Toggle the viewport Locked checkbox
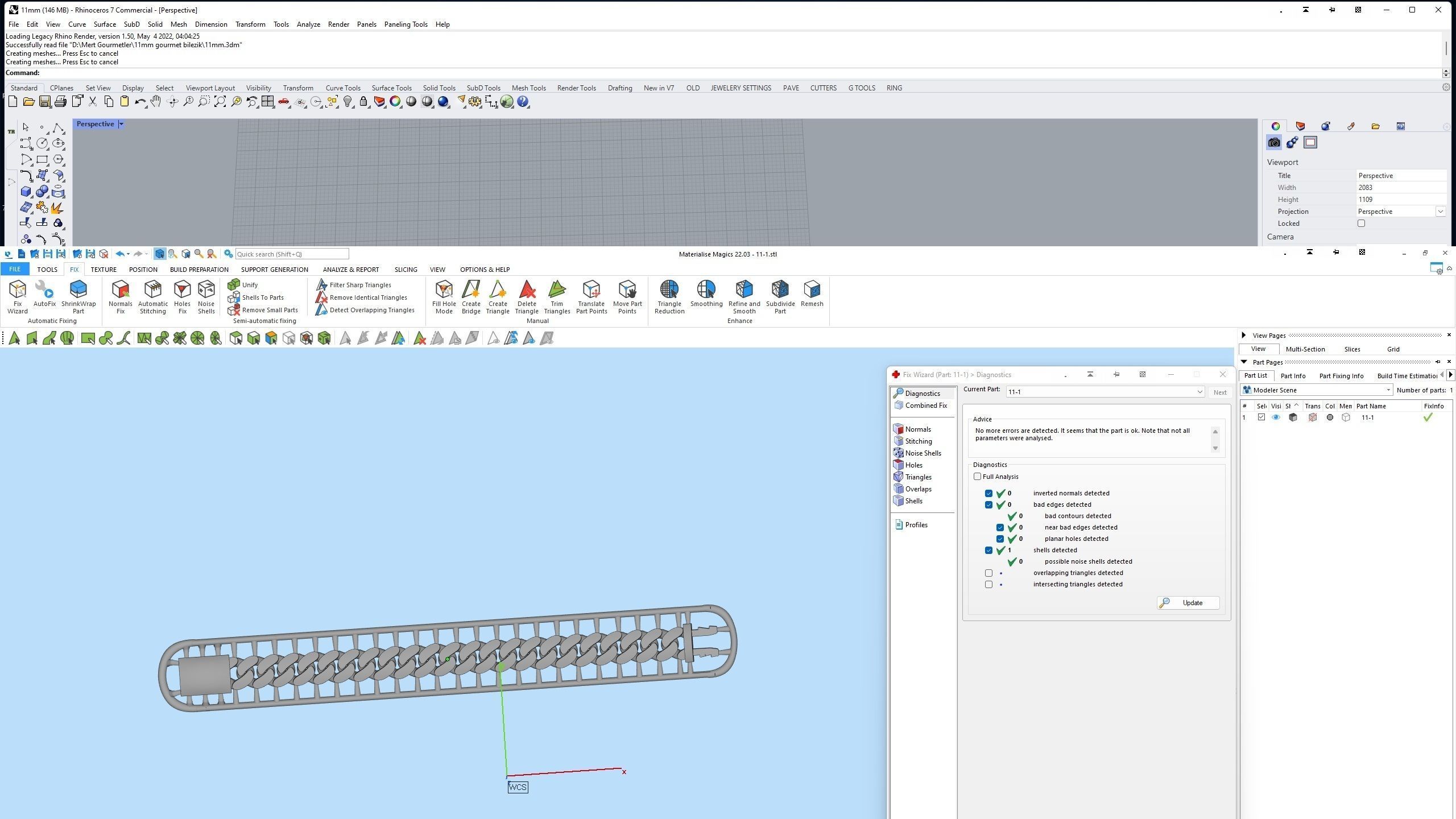The height and width of the screenshot is (819, 1456). pos(1362,224)
